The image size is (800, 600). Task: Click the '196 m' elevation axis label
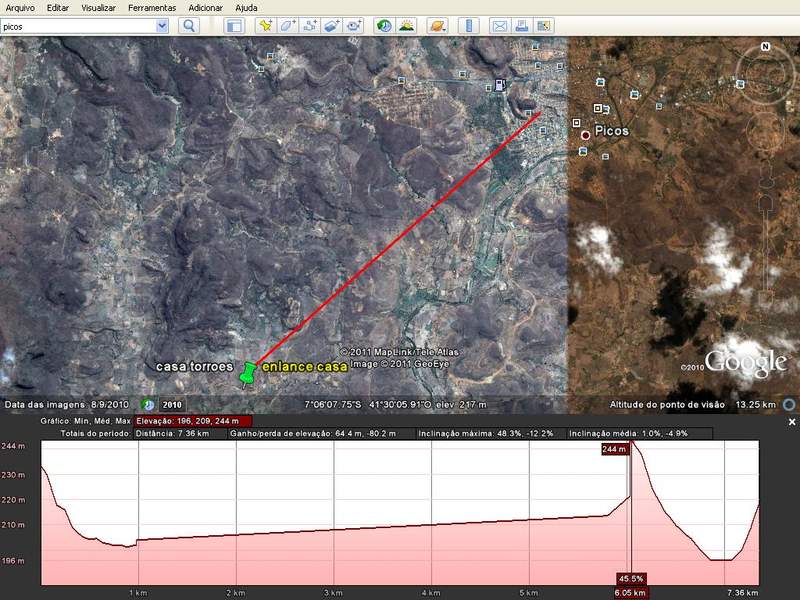[x=13, y=561]
